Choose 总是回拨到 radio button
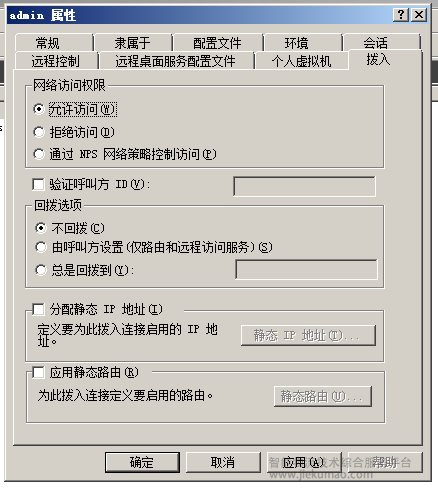This screenshot has width=438, height=491. (41, 270)
